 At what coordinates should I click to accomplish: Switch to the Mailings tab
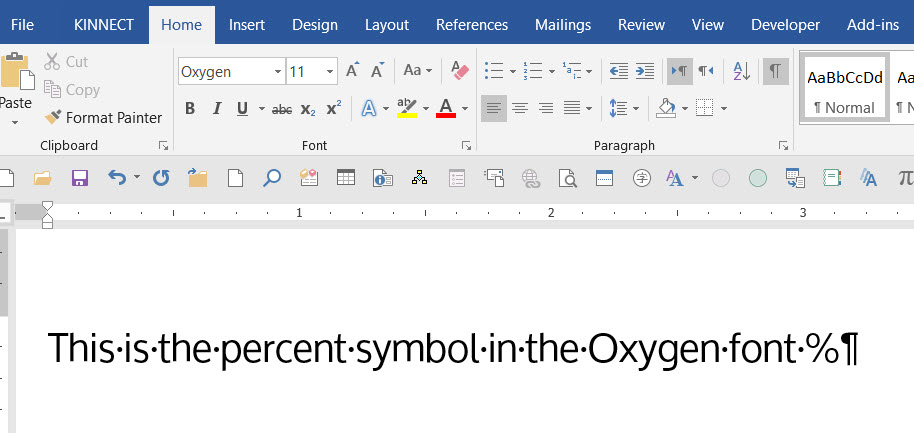(563, 25)
